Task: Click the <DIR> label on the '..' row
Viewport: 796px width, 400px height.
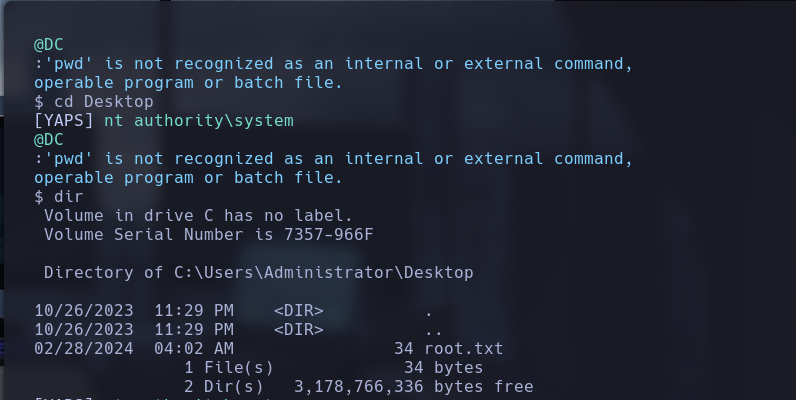Action: click(298, 330)
